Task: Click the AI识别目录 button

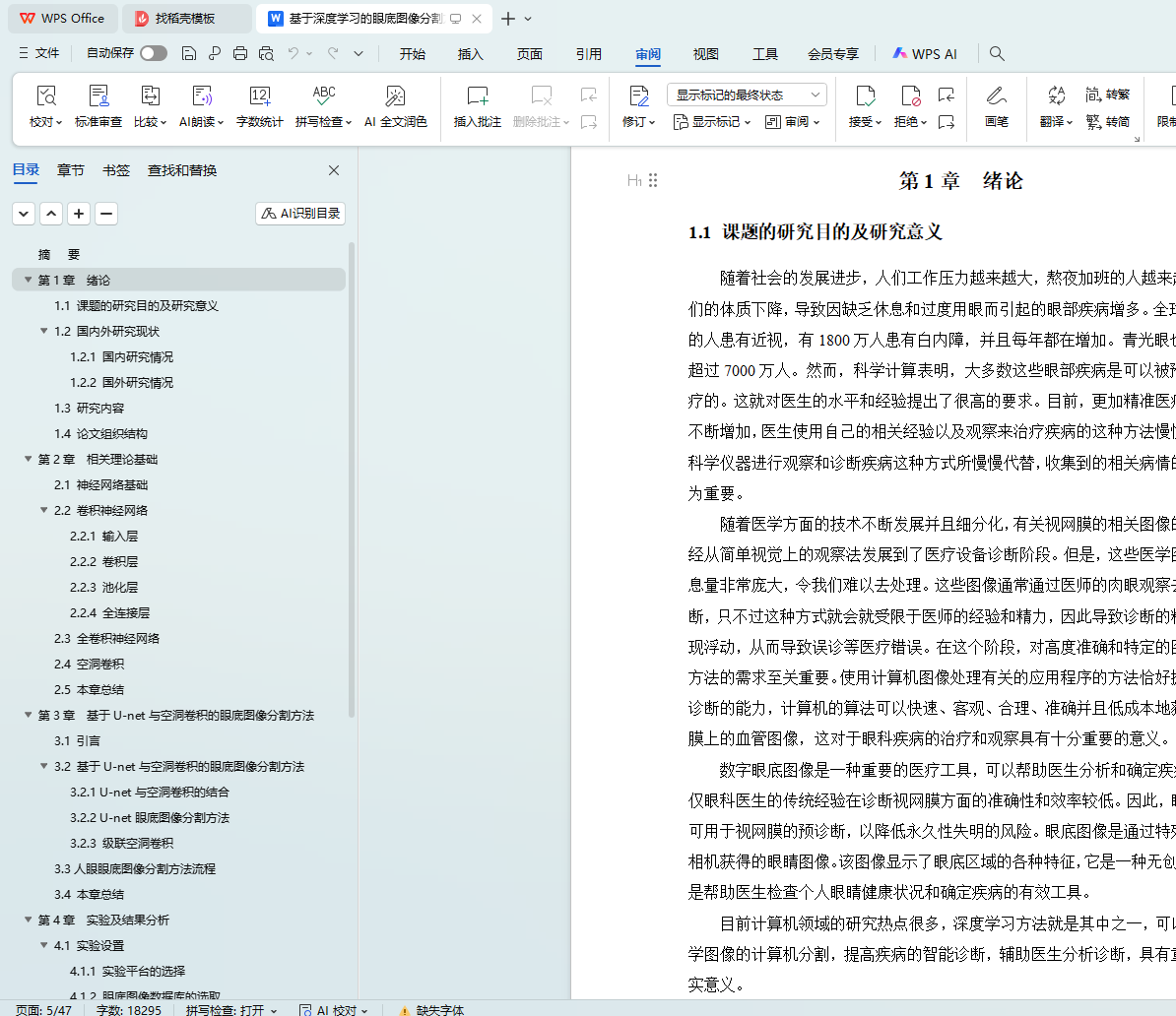Action: pos(300,214)
